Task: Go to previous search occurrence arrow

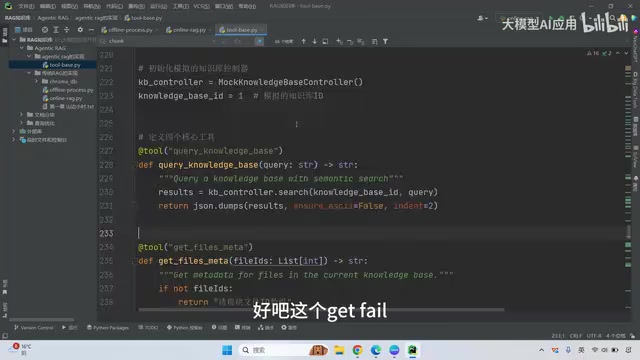Action: pos(303,41)
